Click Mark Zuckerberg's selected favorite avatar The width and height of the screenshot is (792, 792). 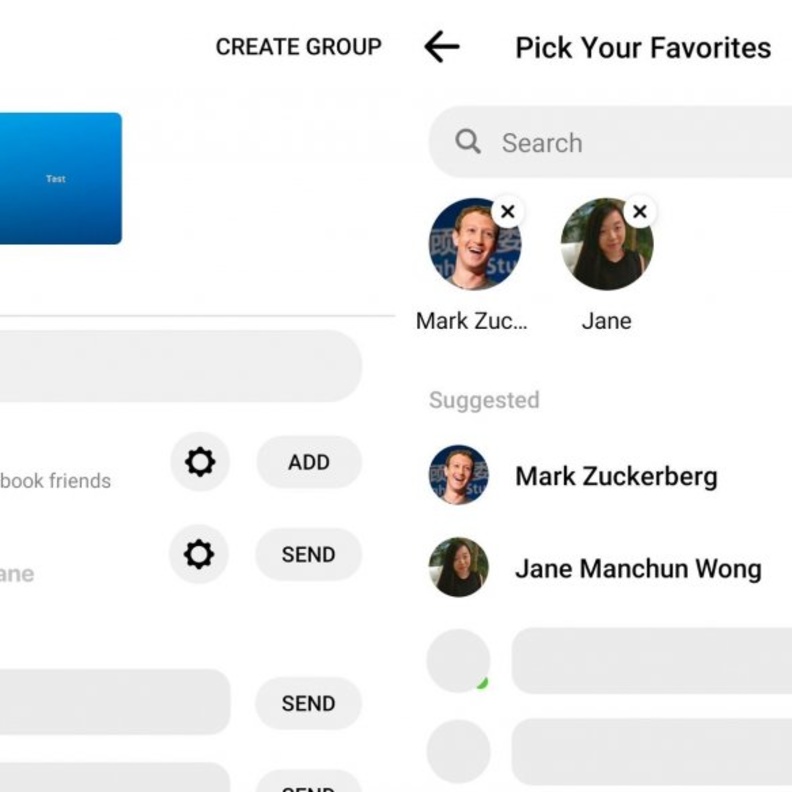click(x=474, y=246)
